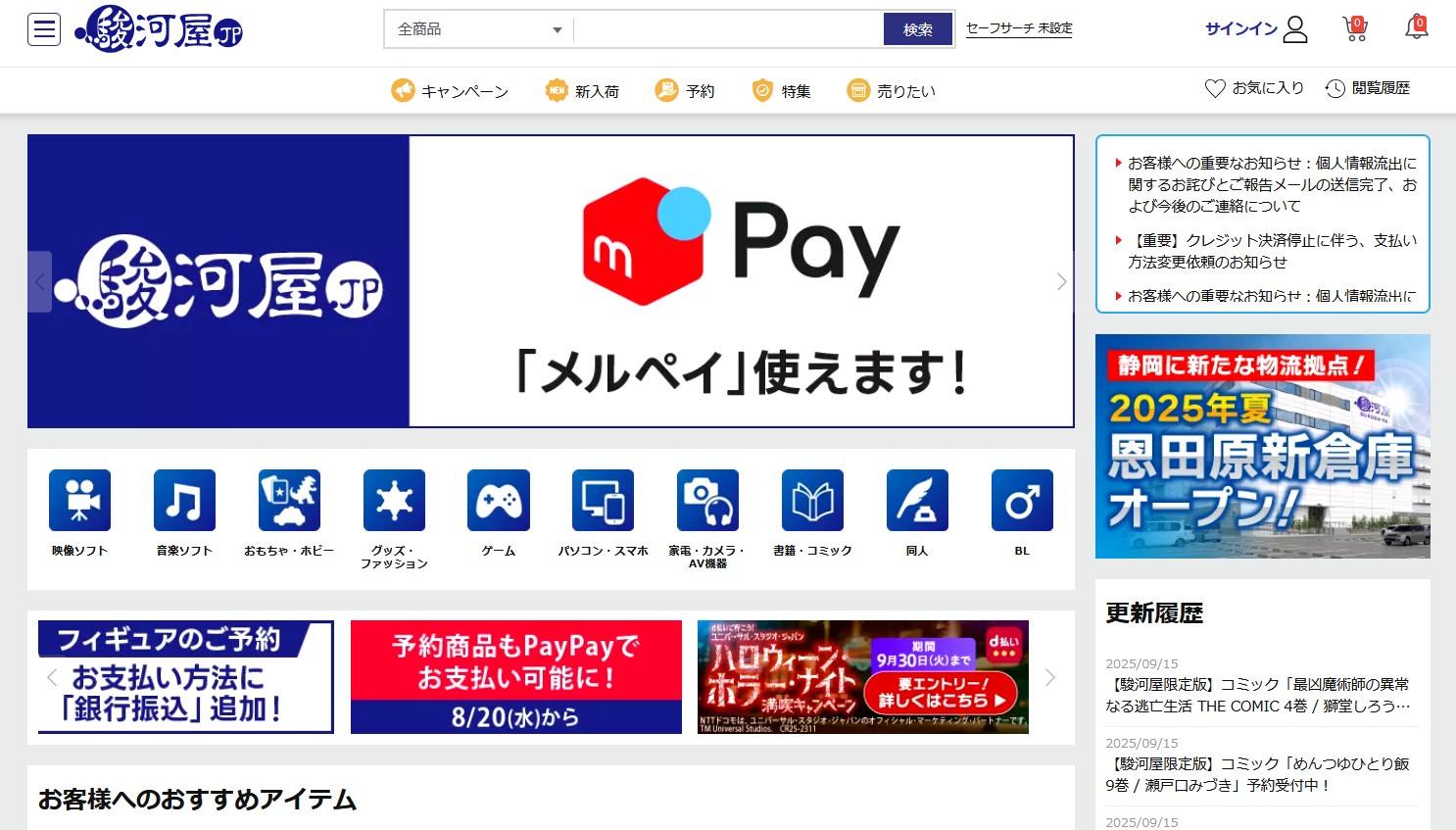Go to previous main banner slide

(x=39, y=282)
